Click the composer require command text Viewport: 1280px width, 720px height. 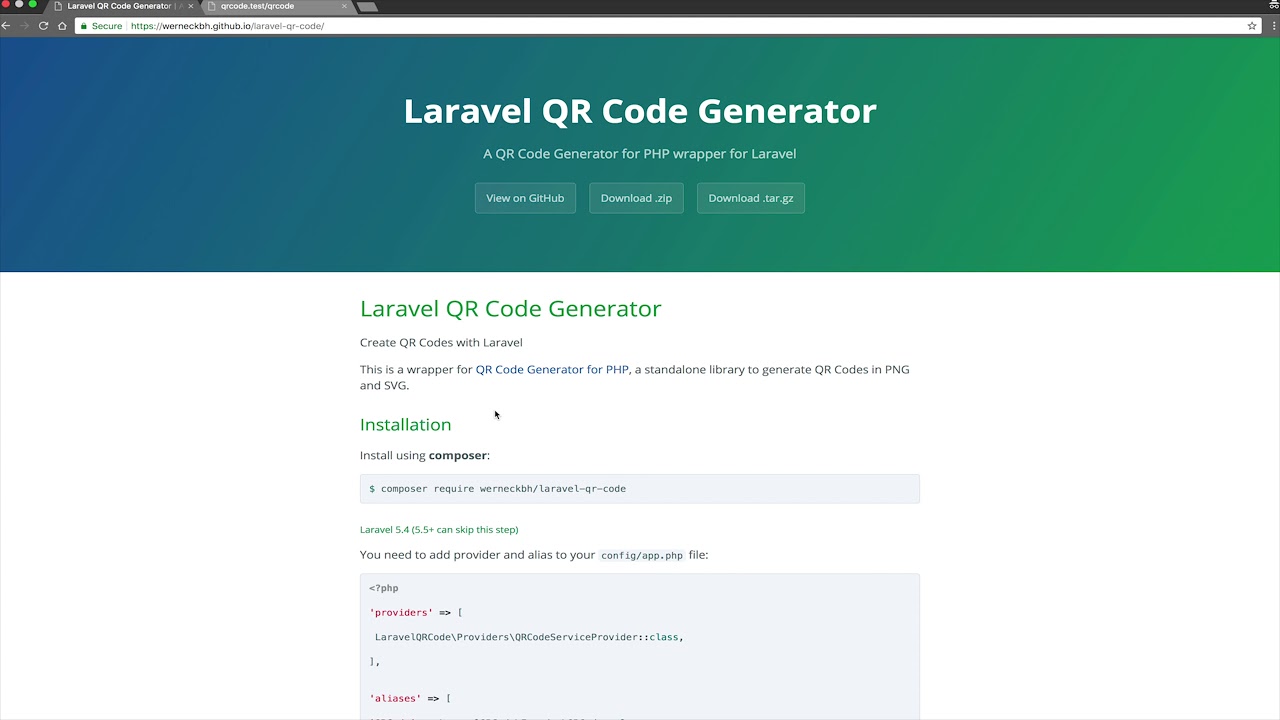coord(503,489)
